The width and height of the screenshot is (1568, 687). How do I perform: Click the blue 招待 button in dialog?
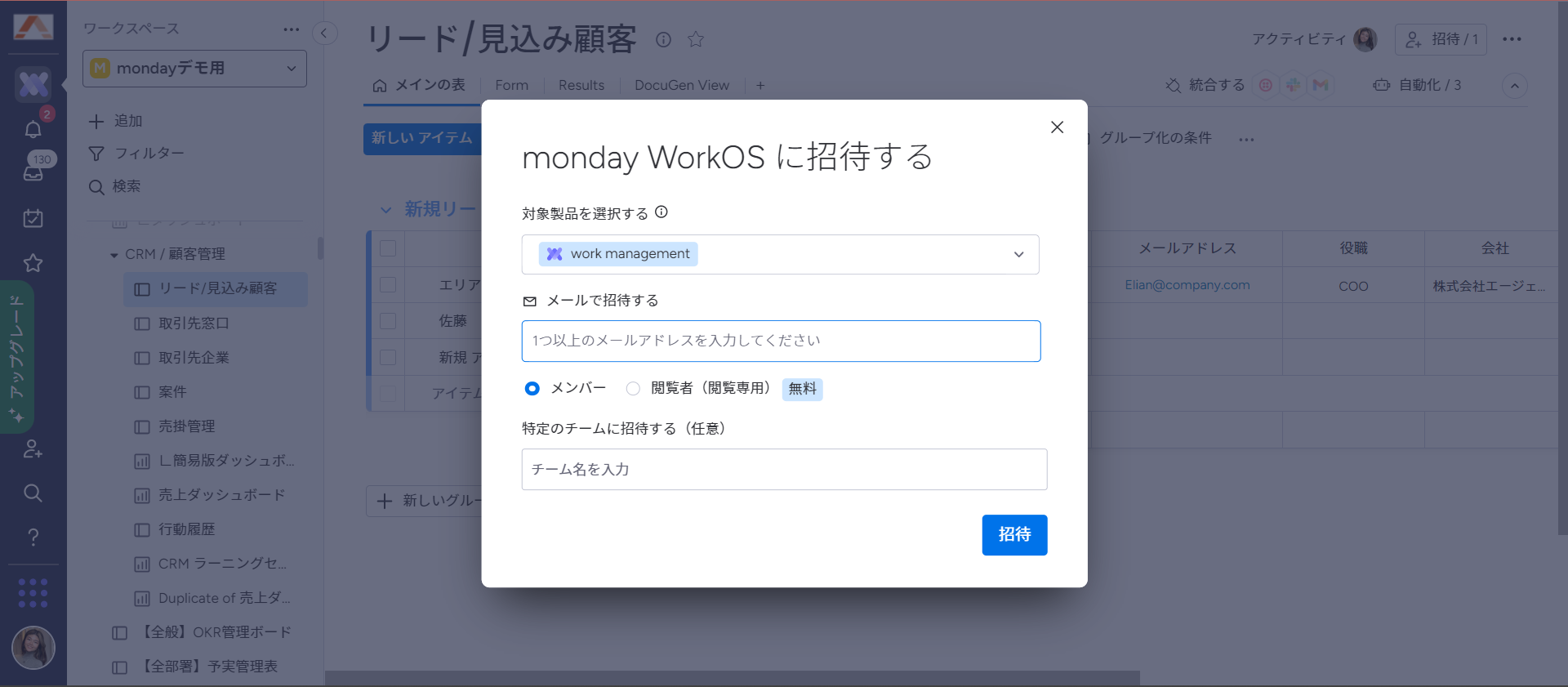(x=1014, y=535)
